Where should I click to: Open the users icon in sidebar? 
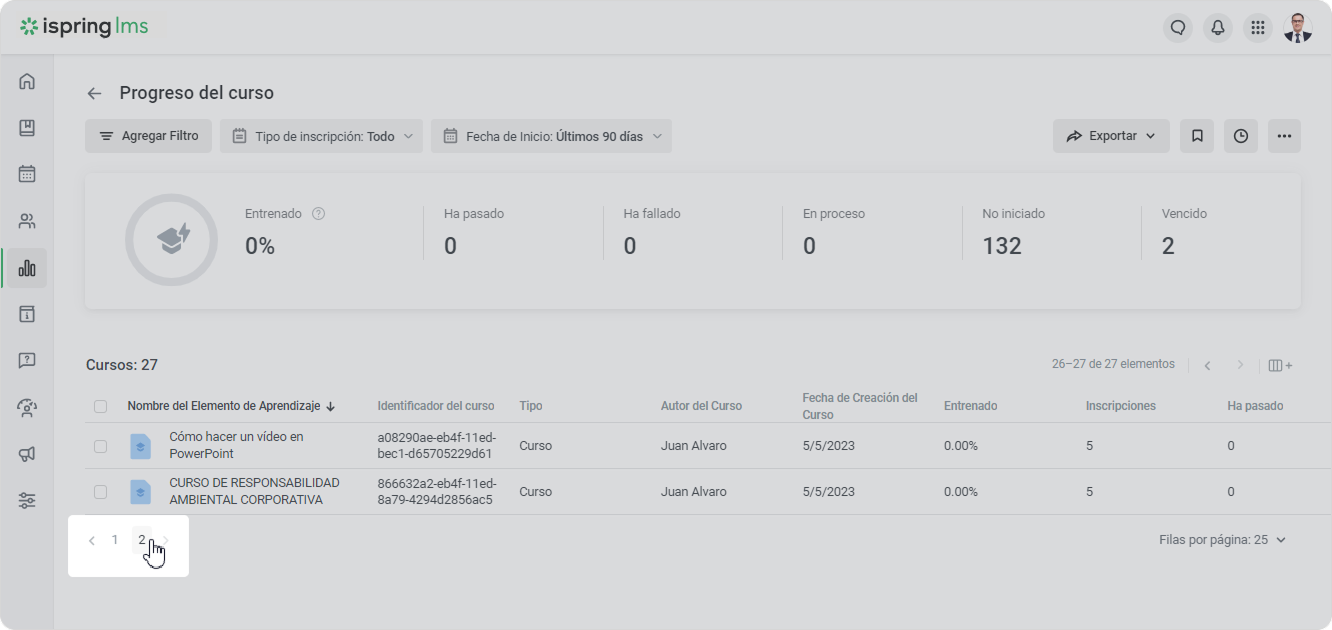tap(27, 221)
